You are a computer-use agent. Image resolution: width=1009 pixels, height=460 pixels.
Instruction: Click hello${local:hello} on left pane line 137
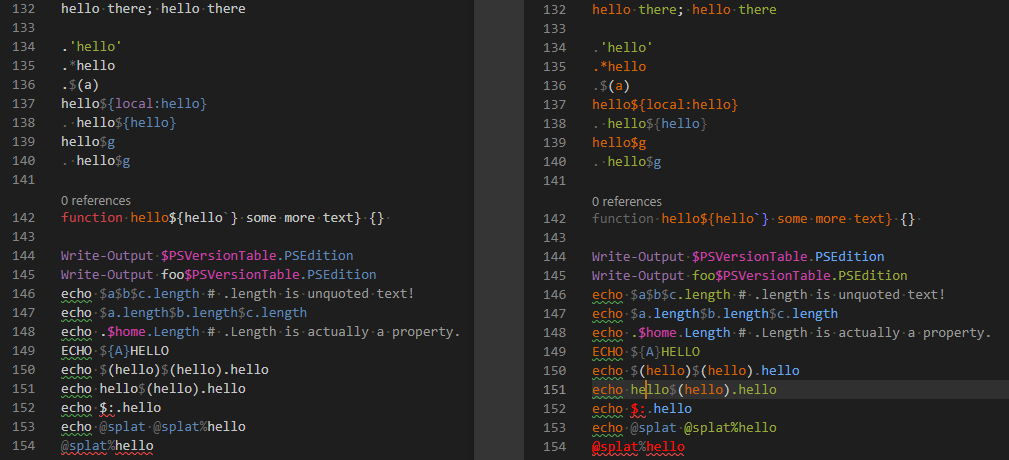click(134, 104)
